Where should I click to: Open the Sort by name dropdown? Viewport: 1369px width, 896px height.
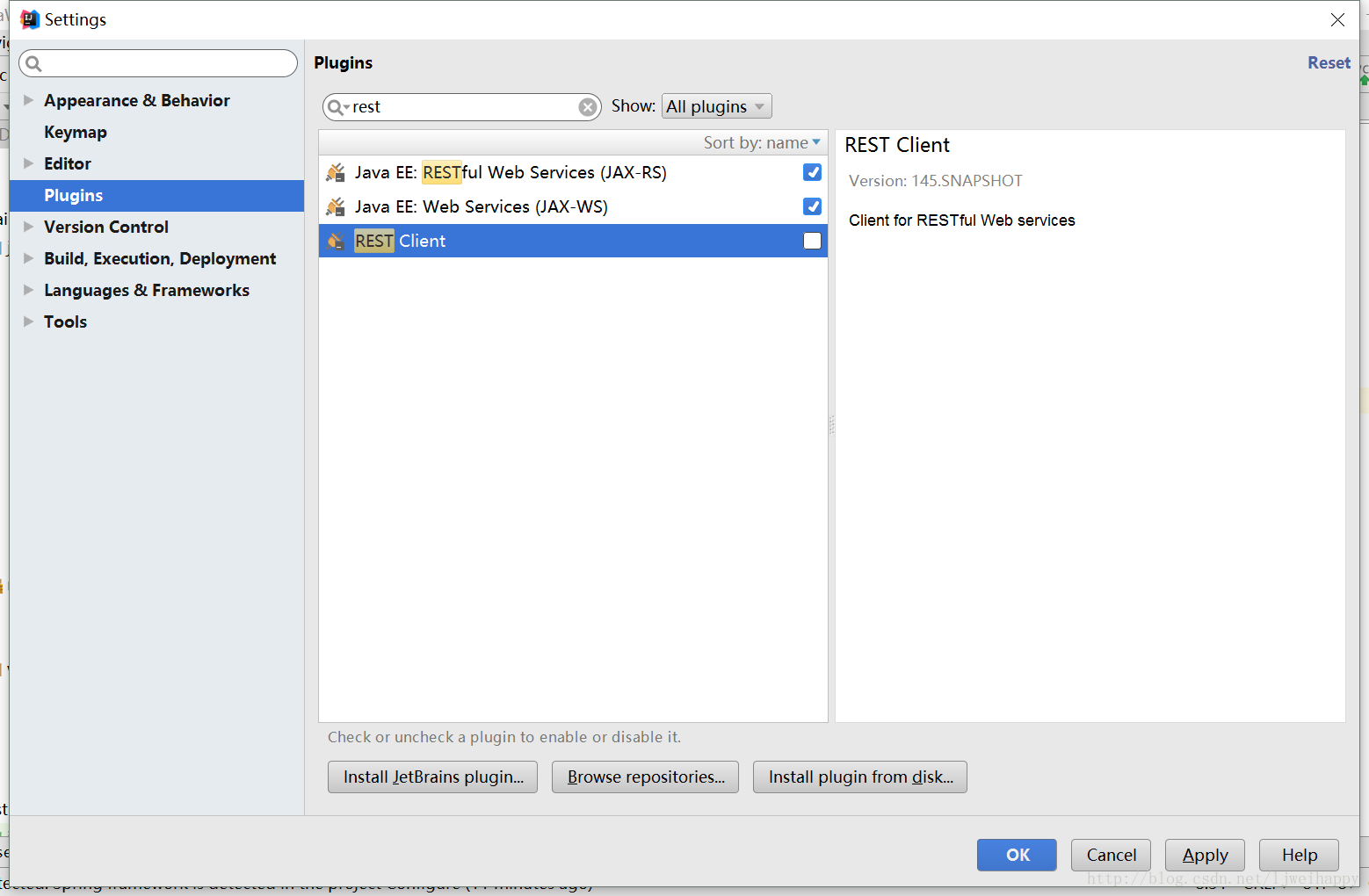(762, 142)
